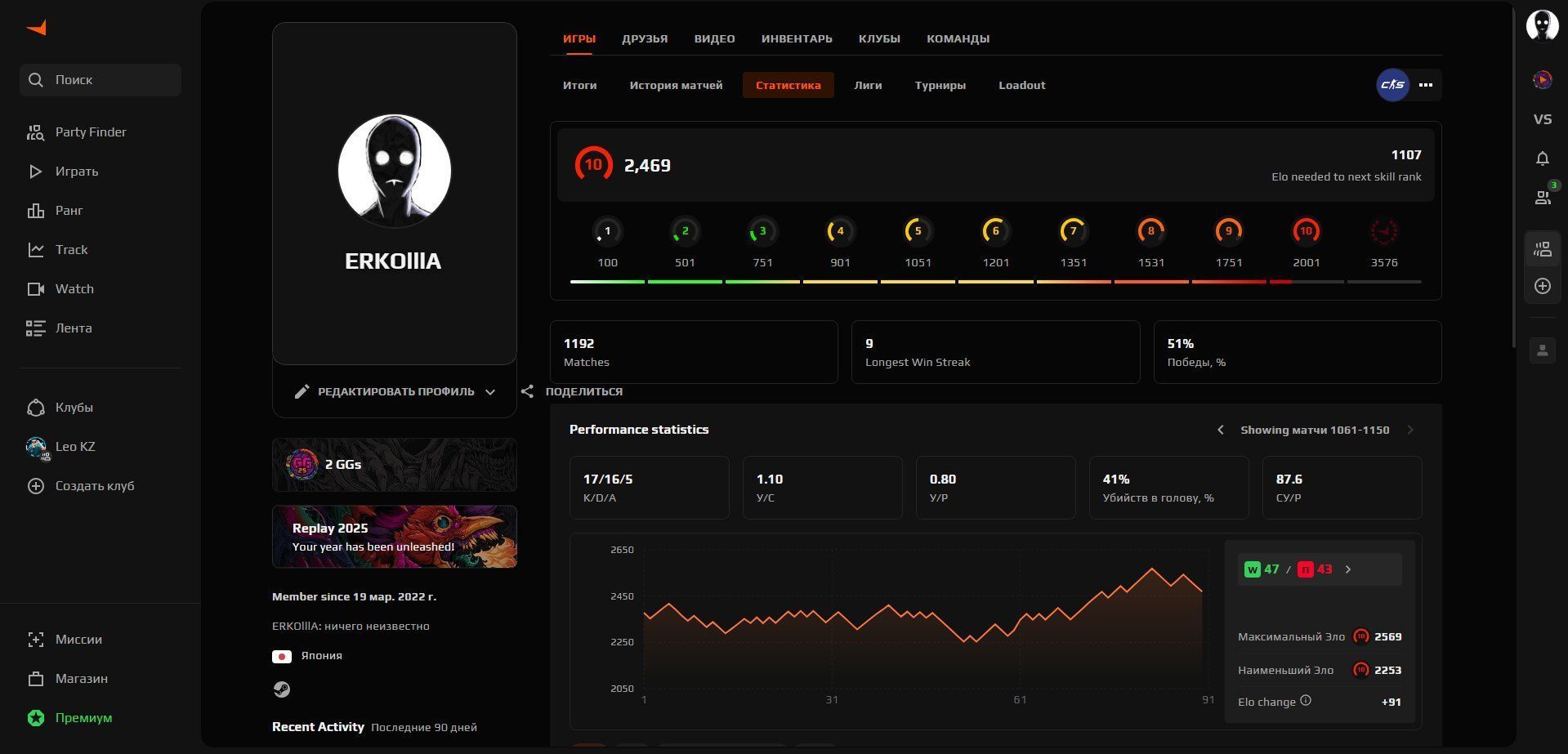Viewport: 1568px width, 754px height.
Task: Click the FACEIT logo icon
Action: coord(37,28)
